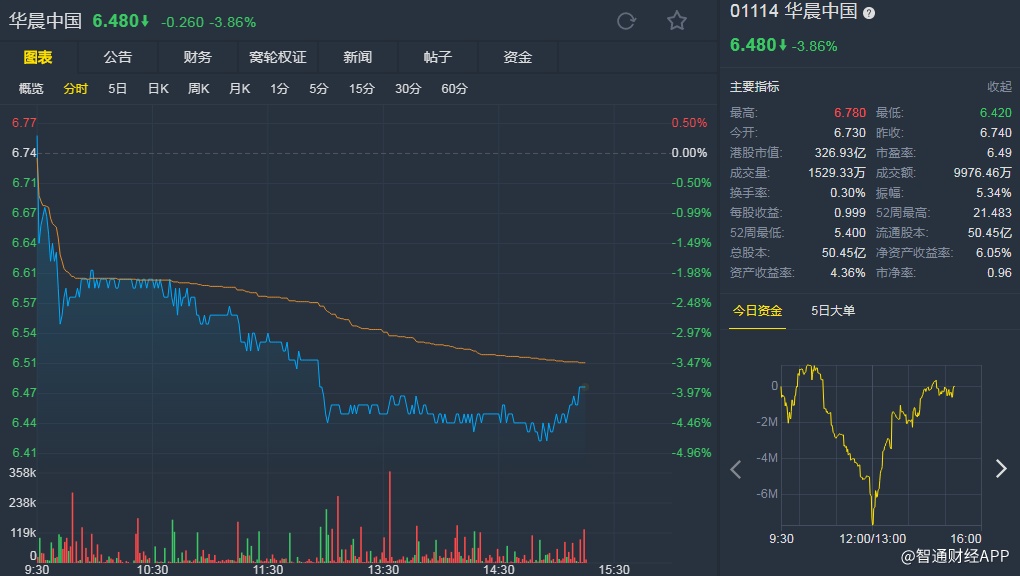Screen dimensions: 1020x576
Task: Add stock to favorites with star icon
Action: (677, 21)
